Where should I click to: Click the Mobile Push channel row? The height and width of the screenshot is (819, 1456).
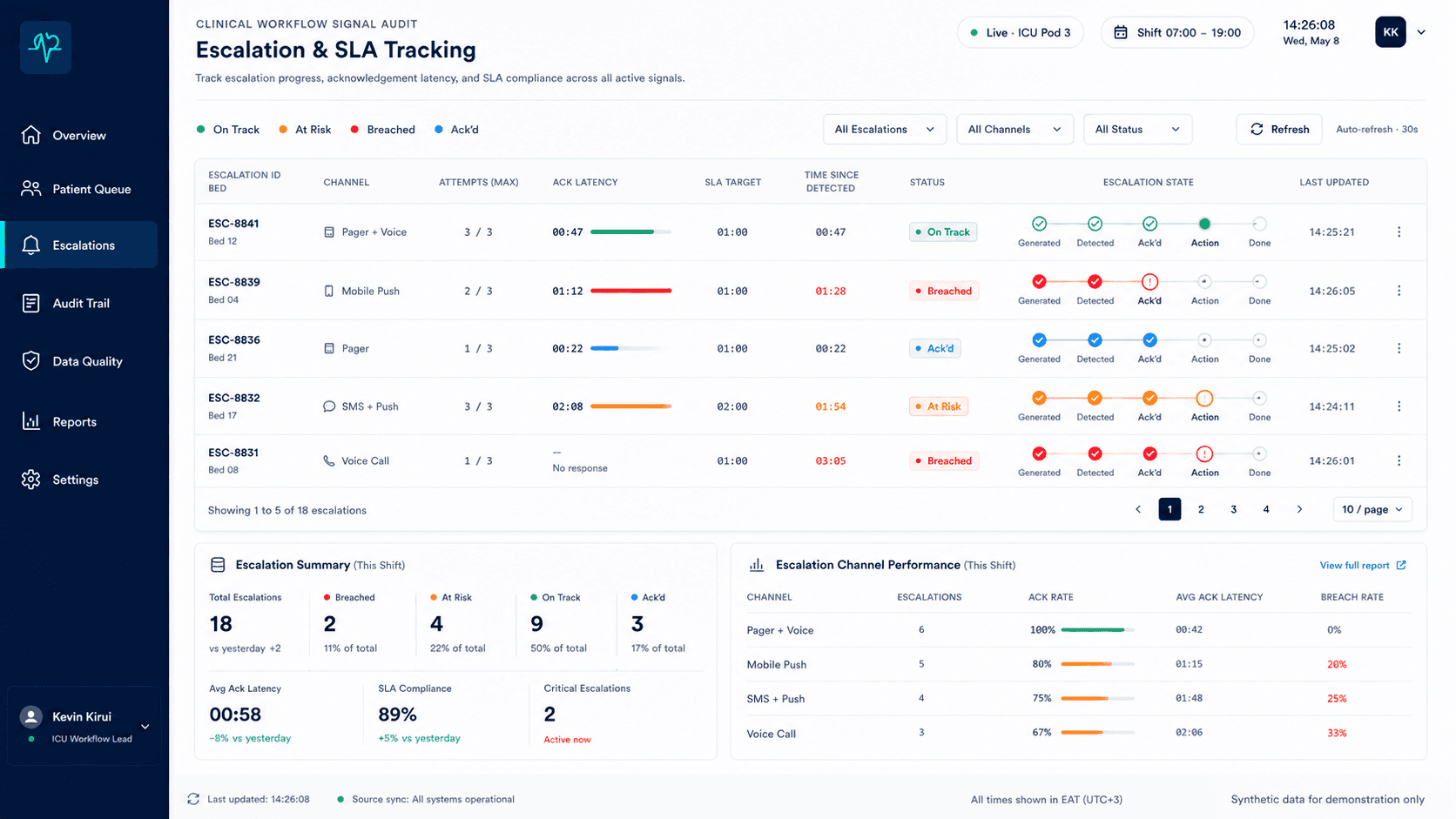1078,664
